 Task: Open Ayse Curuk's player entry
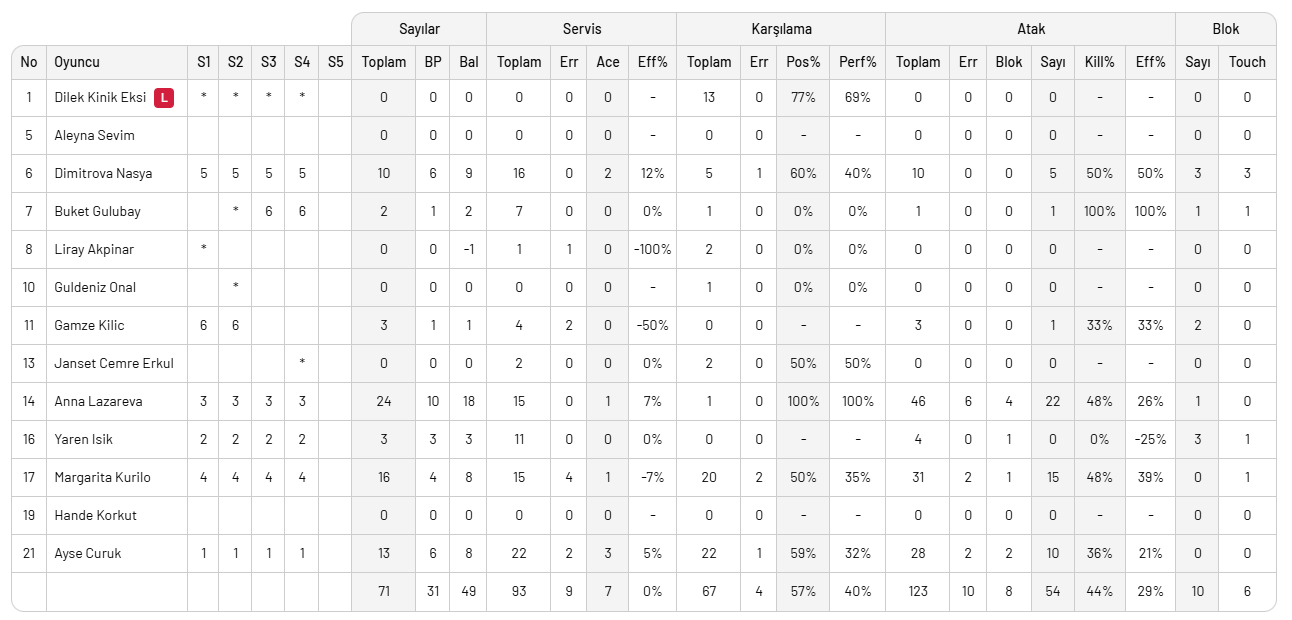click(87, 553)
